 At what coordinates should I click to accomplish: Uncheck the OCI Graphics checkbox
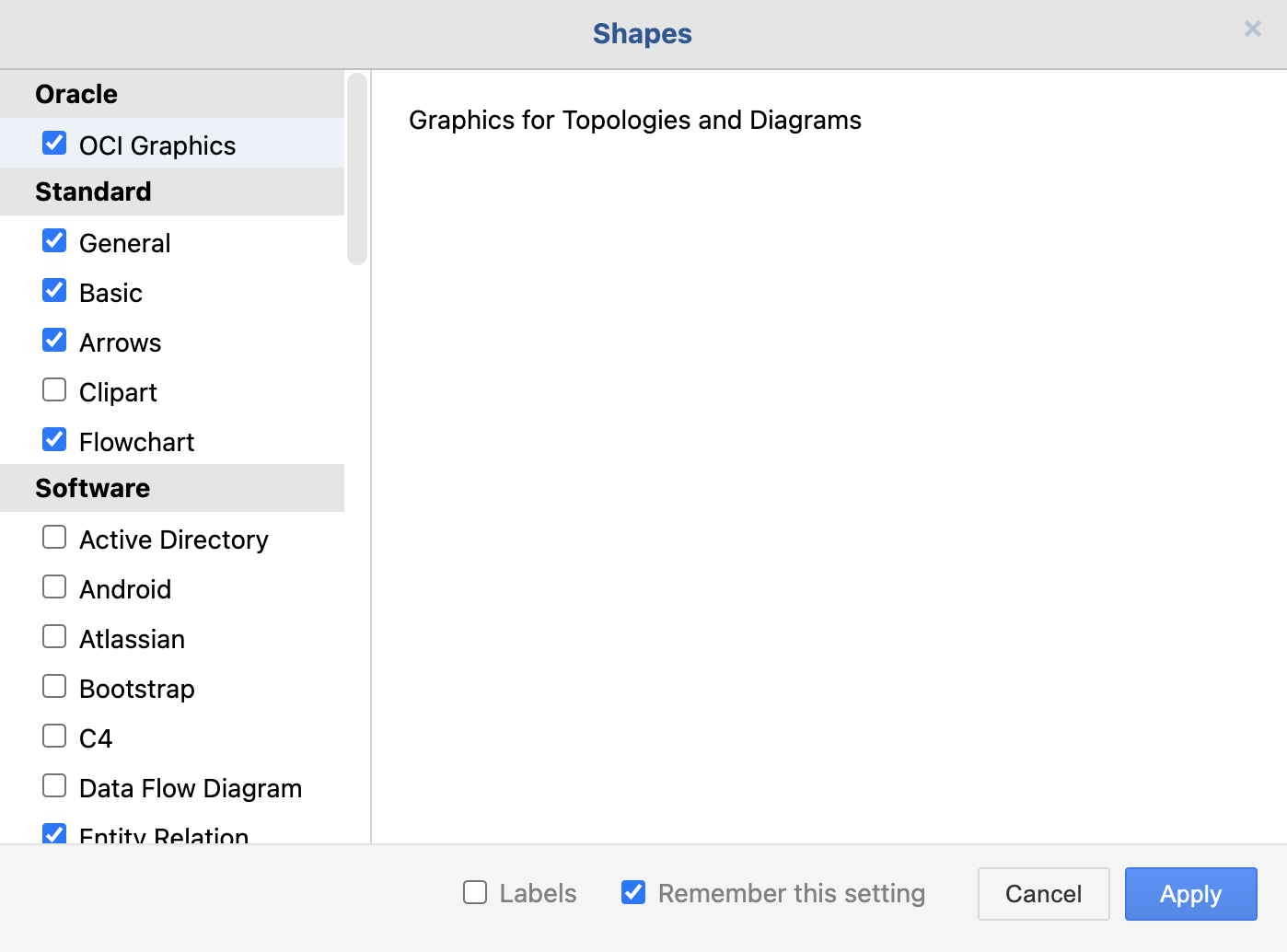click(54, 144)
